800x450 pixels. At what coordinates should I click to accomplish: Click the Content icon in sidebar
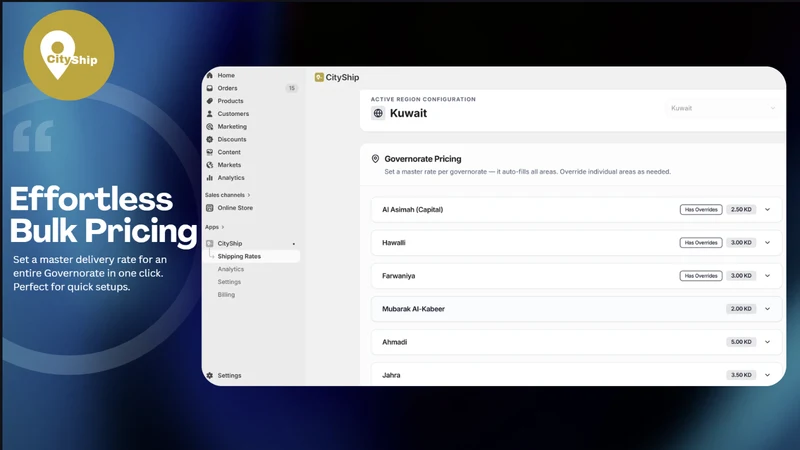click(x=210, y=152)
